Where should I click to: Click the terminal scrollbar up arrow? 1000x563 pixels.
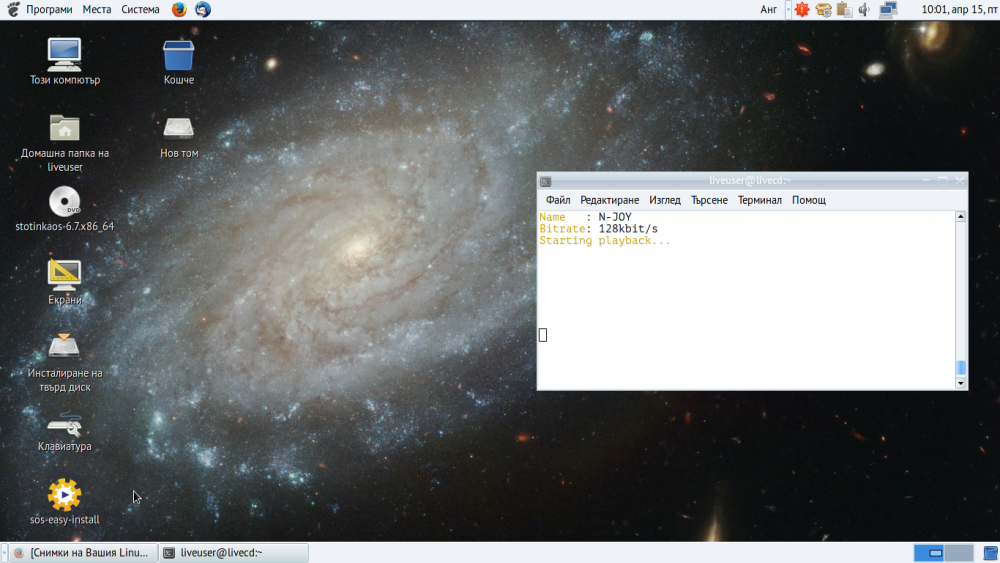tap(960, 217)
